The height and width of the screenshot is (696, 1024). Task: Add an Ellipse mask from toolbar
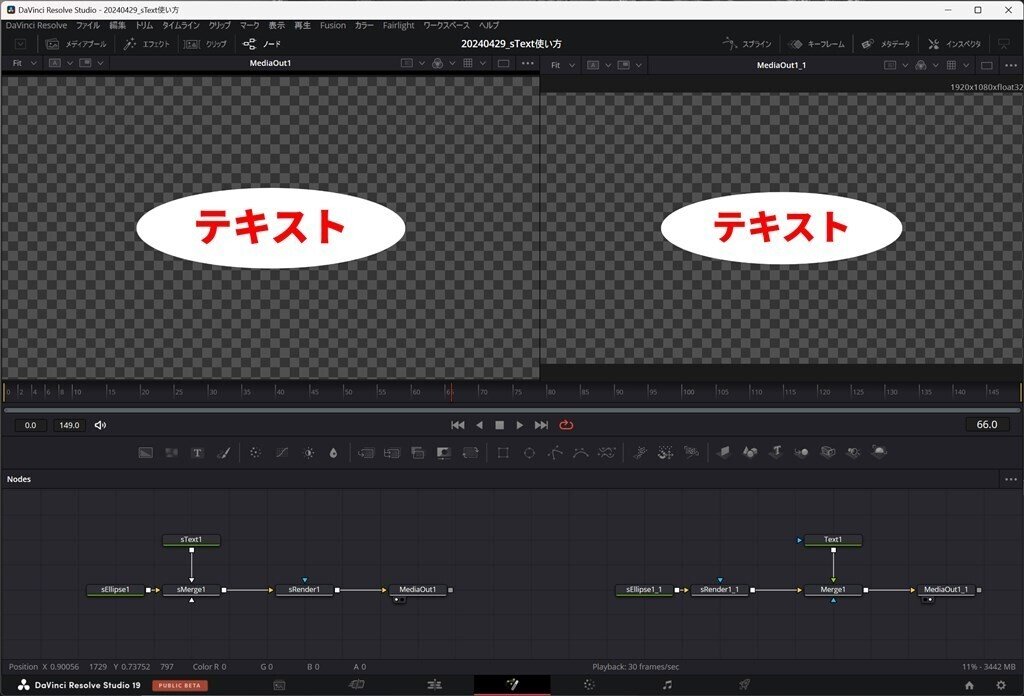(529, 452)
